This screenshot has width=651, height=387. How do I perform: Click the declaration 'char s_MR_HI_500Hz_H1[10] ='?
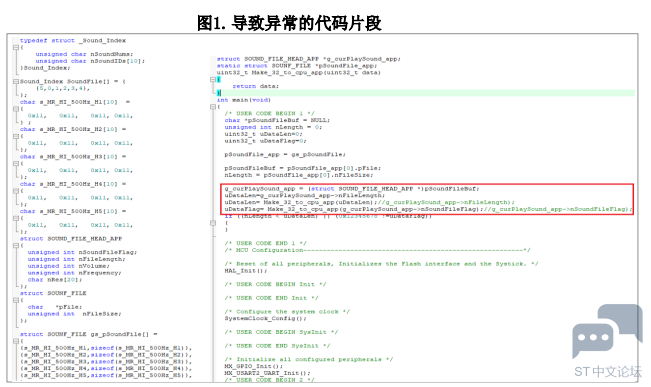[75, 102]
